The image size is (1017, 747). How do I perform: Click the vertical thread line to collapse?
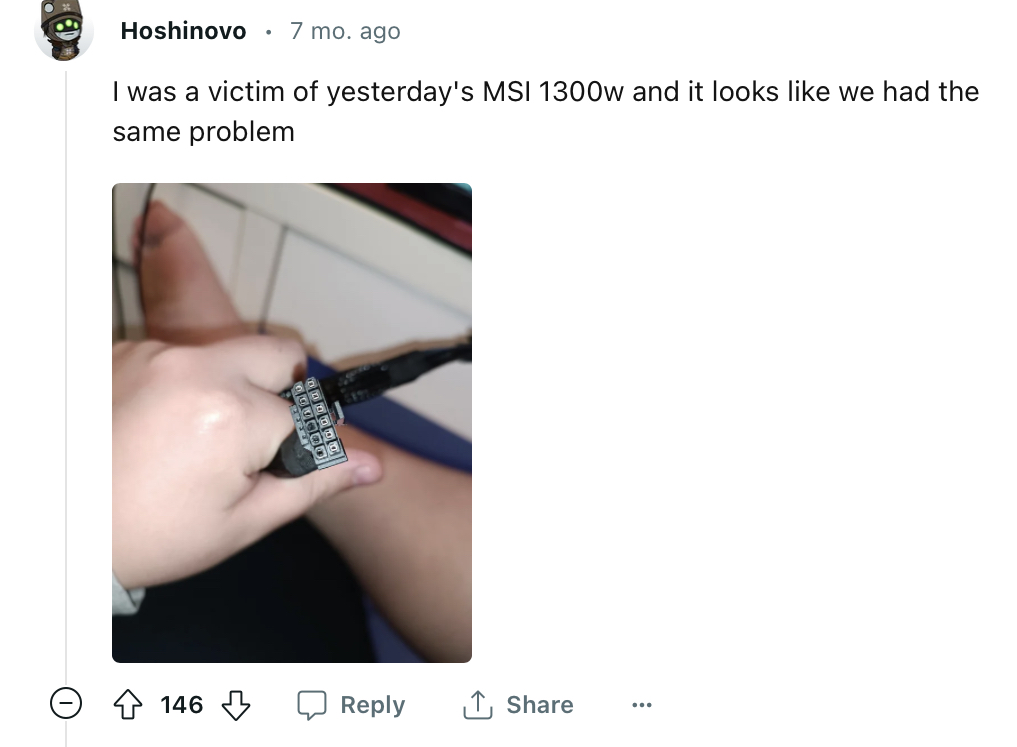tap(66, 376)
